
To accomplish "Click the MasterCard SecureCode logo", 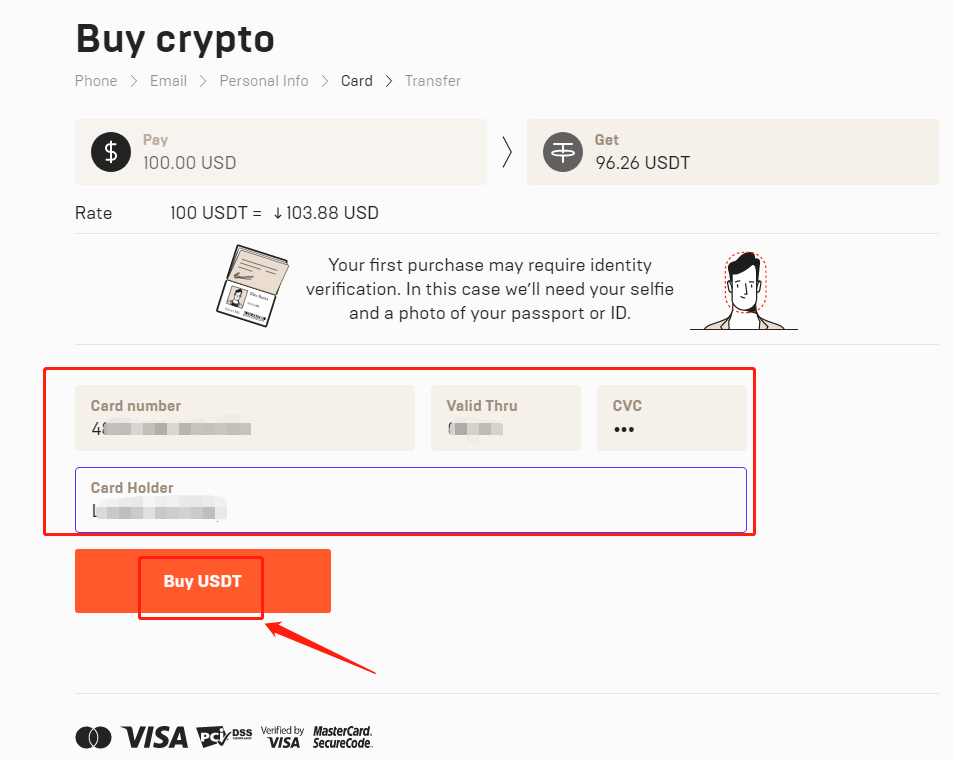I will tap(342, 737).
